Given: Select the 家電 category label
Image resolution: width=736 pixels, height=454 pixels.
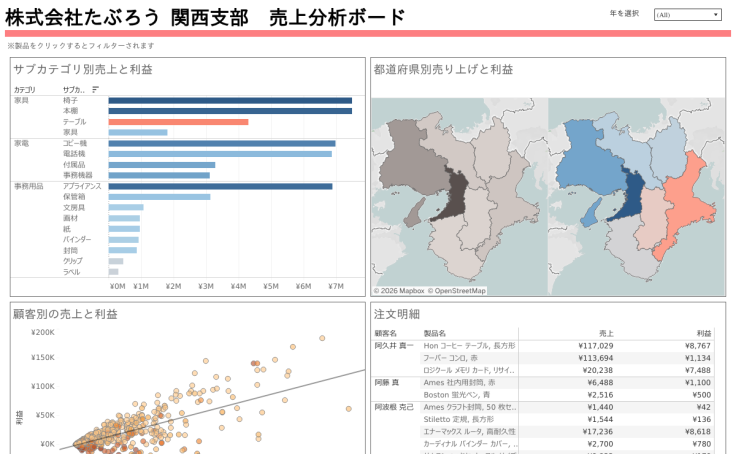Looking at the screenshot, I should coord(21,143).
